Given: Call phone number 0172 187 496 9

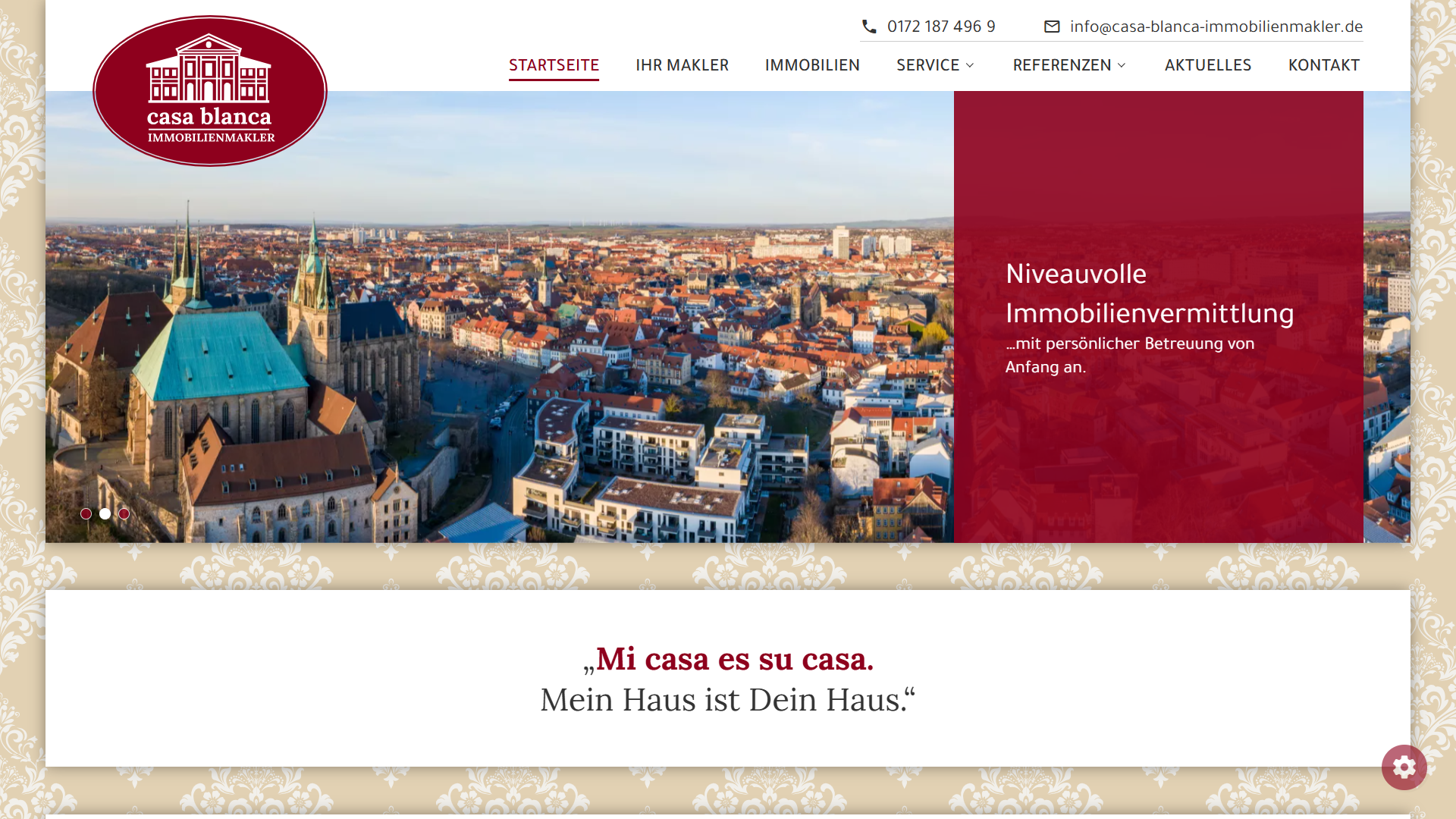Looking at the screenshot, I should [941, 27].
